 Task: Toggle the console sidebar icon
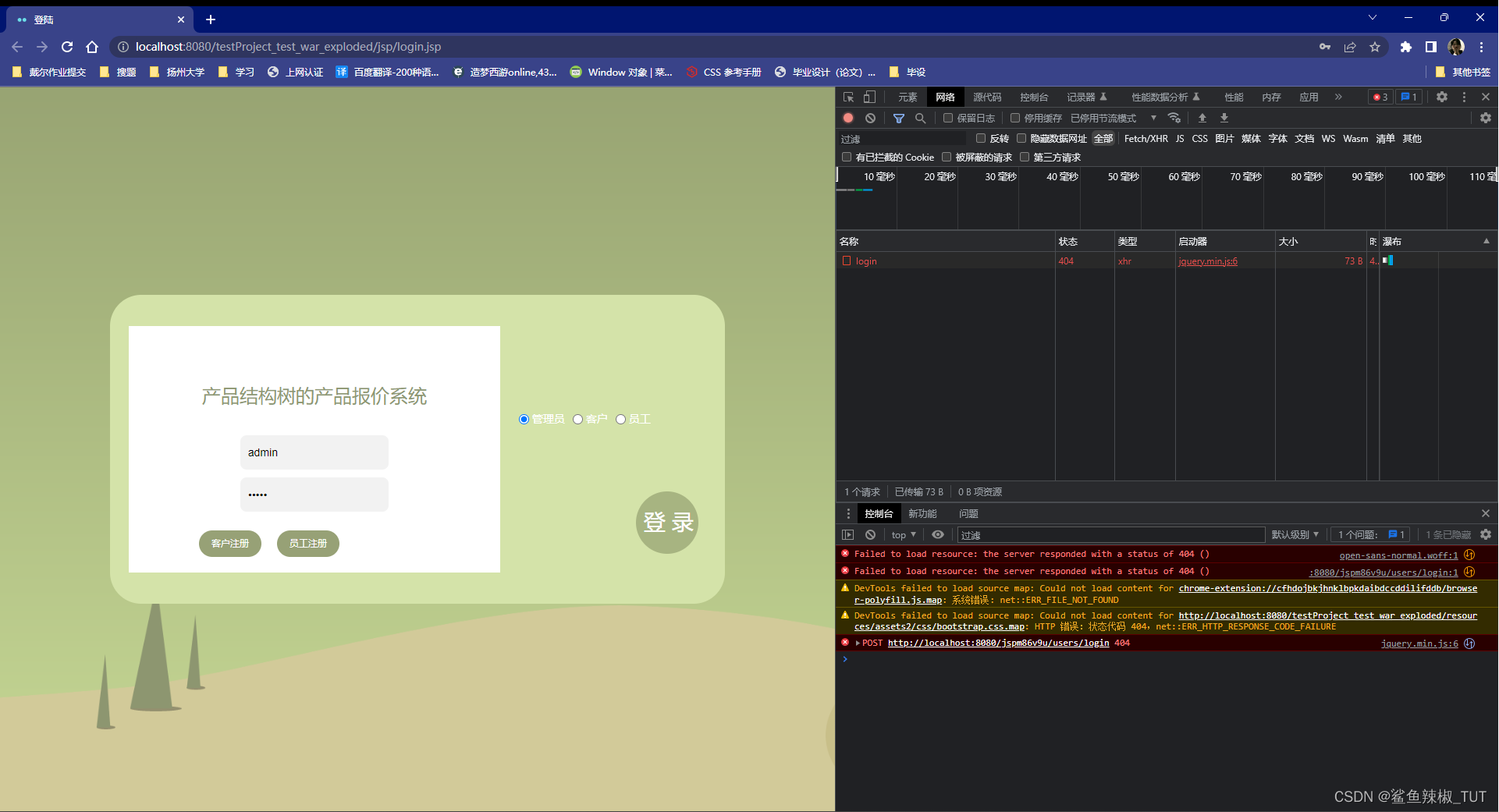[848, 534]
